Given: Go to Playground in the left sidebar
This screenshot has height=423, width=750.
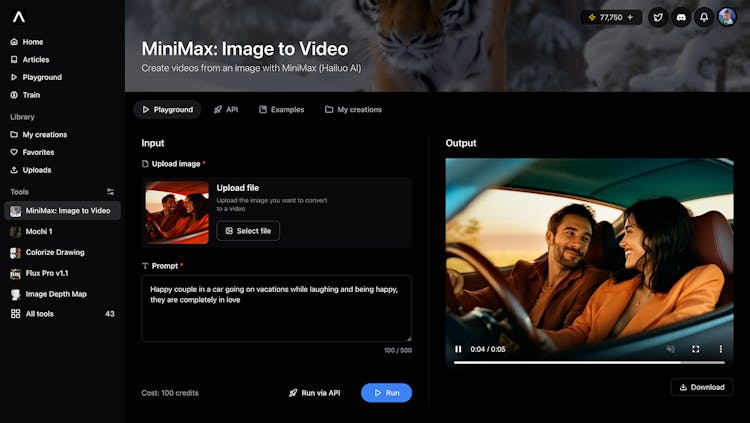Looking at the screenshot, I should 36,77.
